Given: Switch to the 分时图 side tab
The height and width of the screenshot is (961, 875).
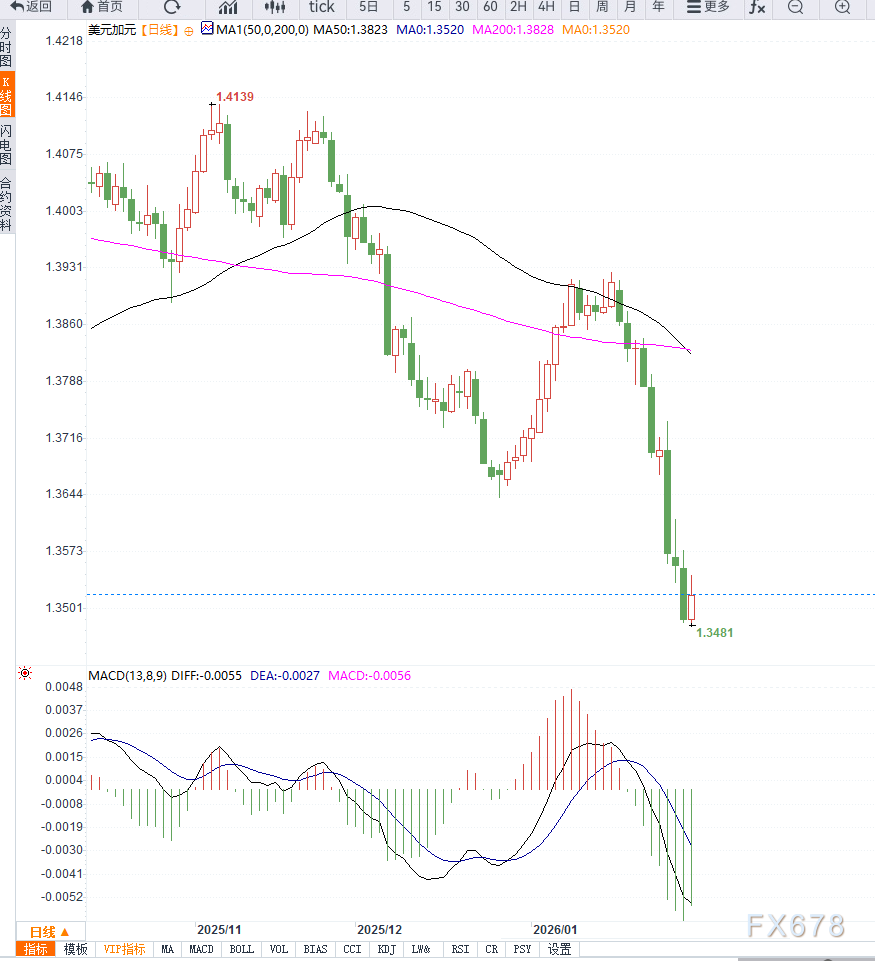Looking at the screenshot, I should tap(7, 47).
